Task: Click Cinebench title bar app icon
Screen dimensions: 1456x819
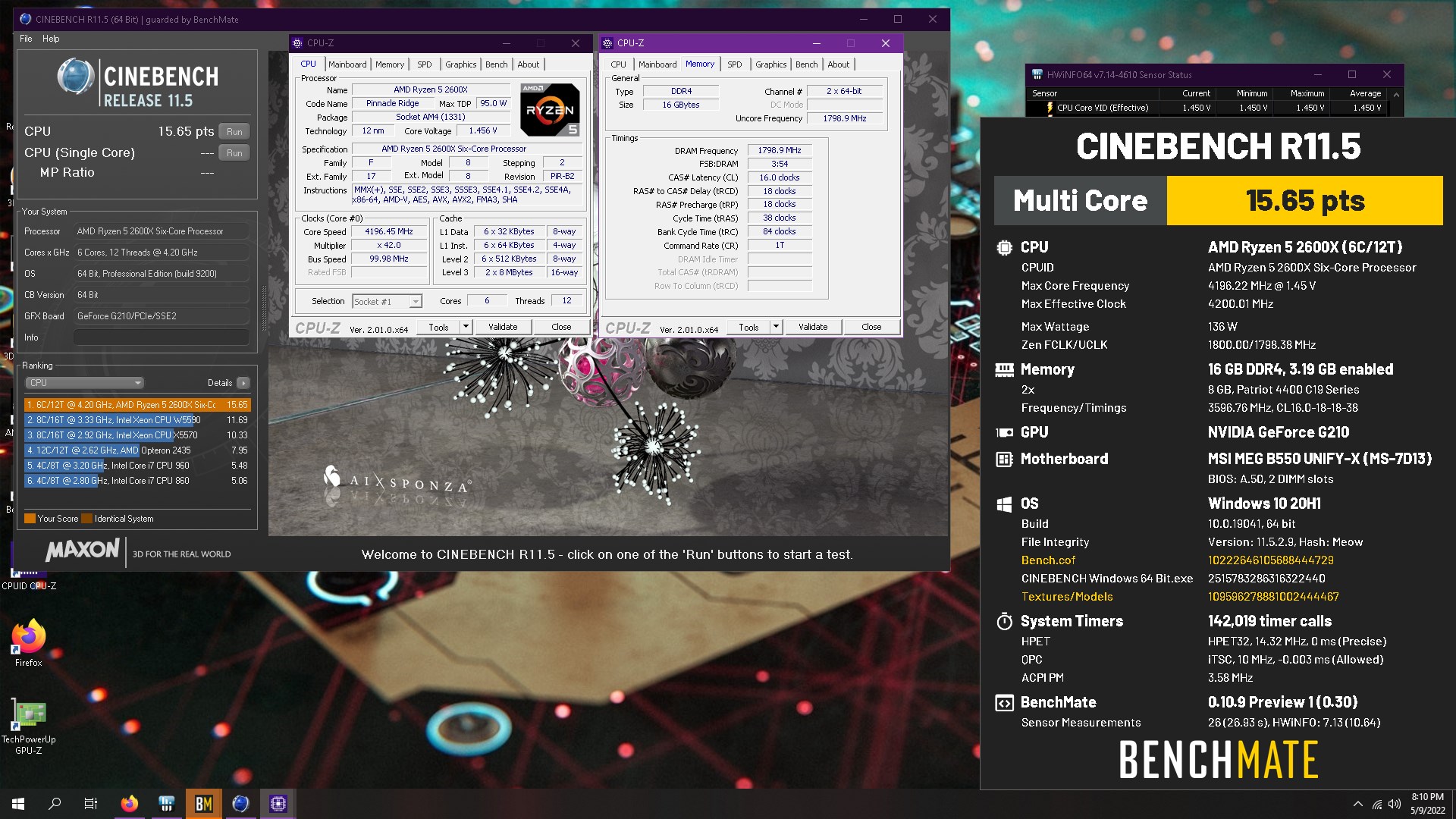Action: click(26, 20)
